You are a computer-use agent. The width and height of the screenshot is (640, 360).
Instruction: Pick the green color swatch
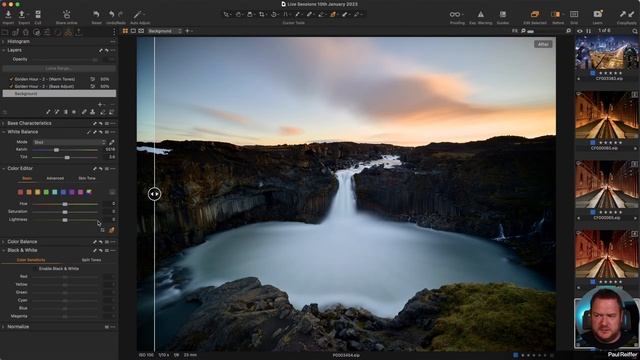click(x=46, y=192)
